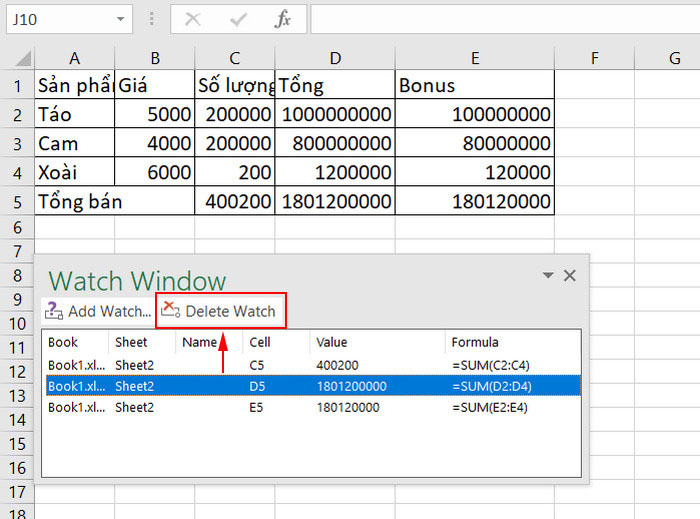700x519 pixels.
Task: Close the Watch Window pane
Action: pos(570,275)
